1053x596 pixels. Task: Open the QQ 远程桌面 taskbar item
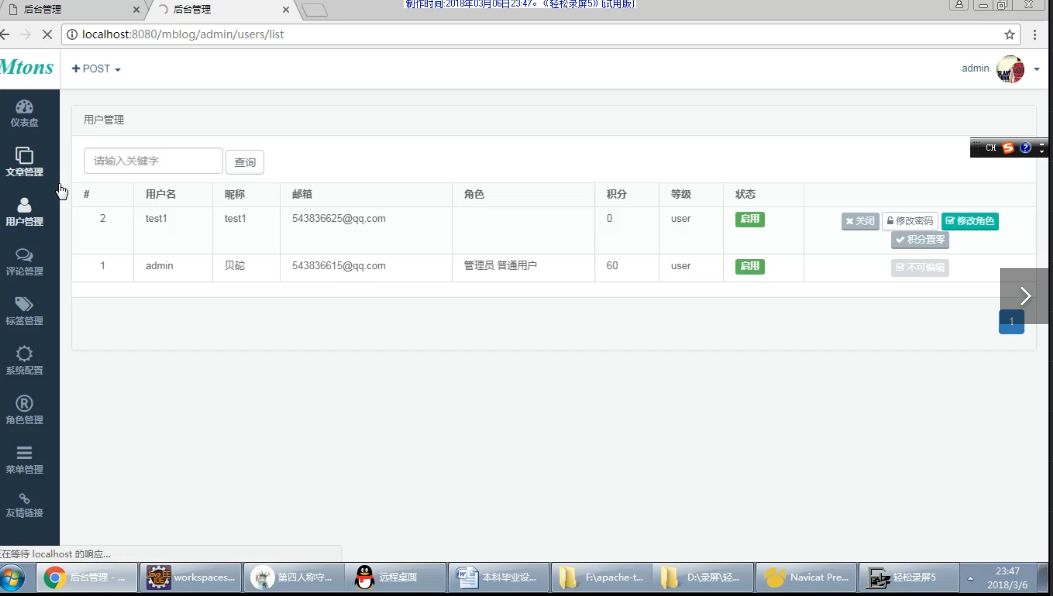396,577
